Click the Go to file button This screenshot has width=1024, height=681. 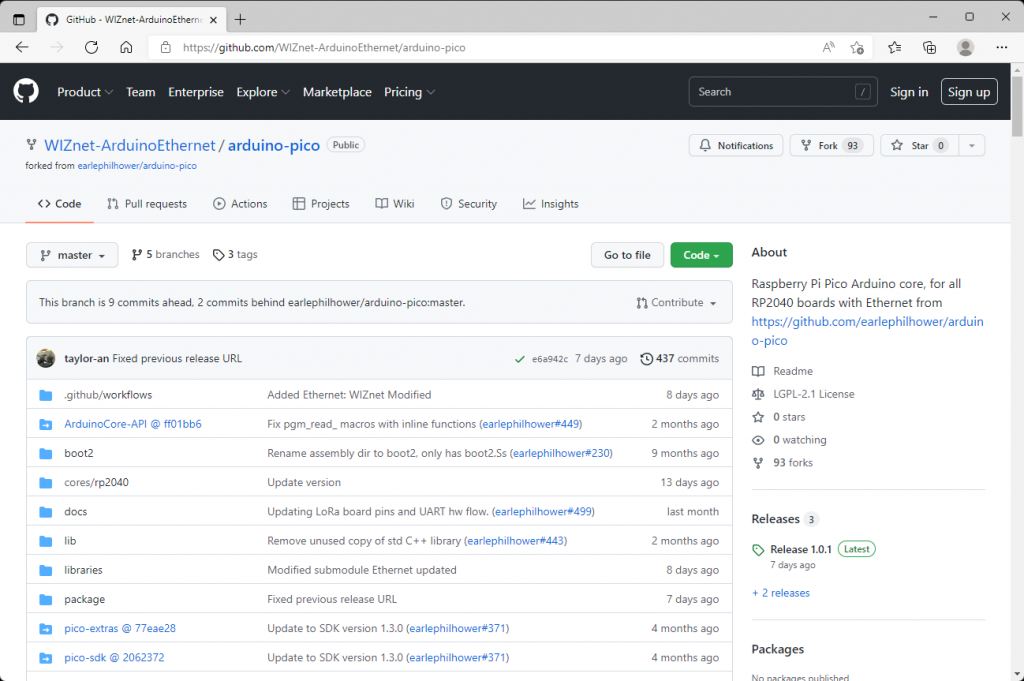(x=627, y=255)
